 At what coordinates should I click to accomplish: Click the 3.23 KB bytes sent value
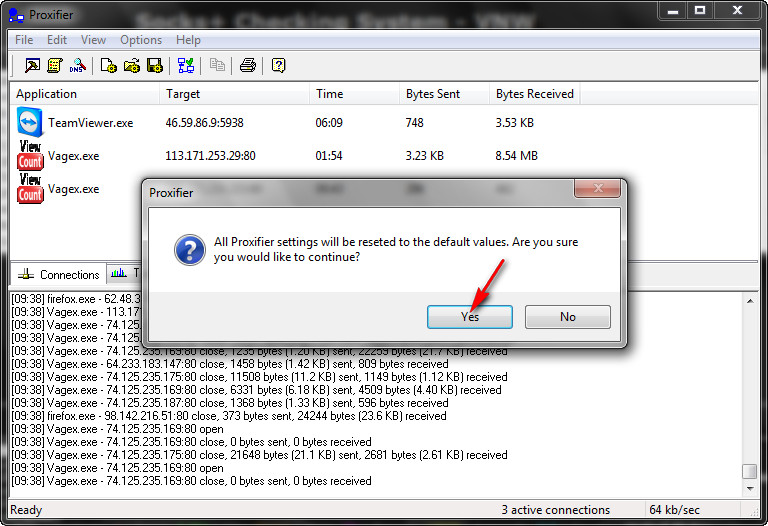[x=425, y=156]
